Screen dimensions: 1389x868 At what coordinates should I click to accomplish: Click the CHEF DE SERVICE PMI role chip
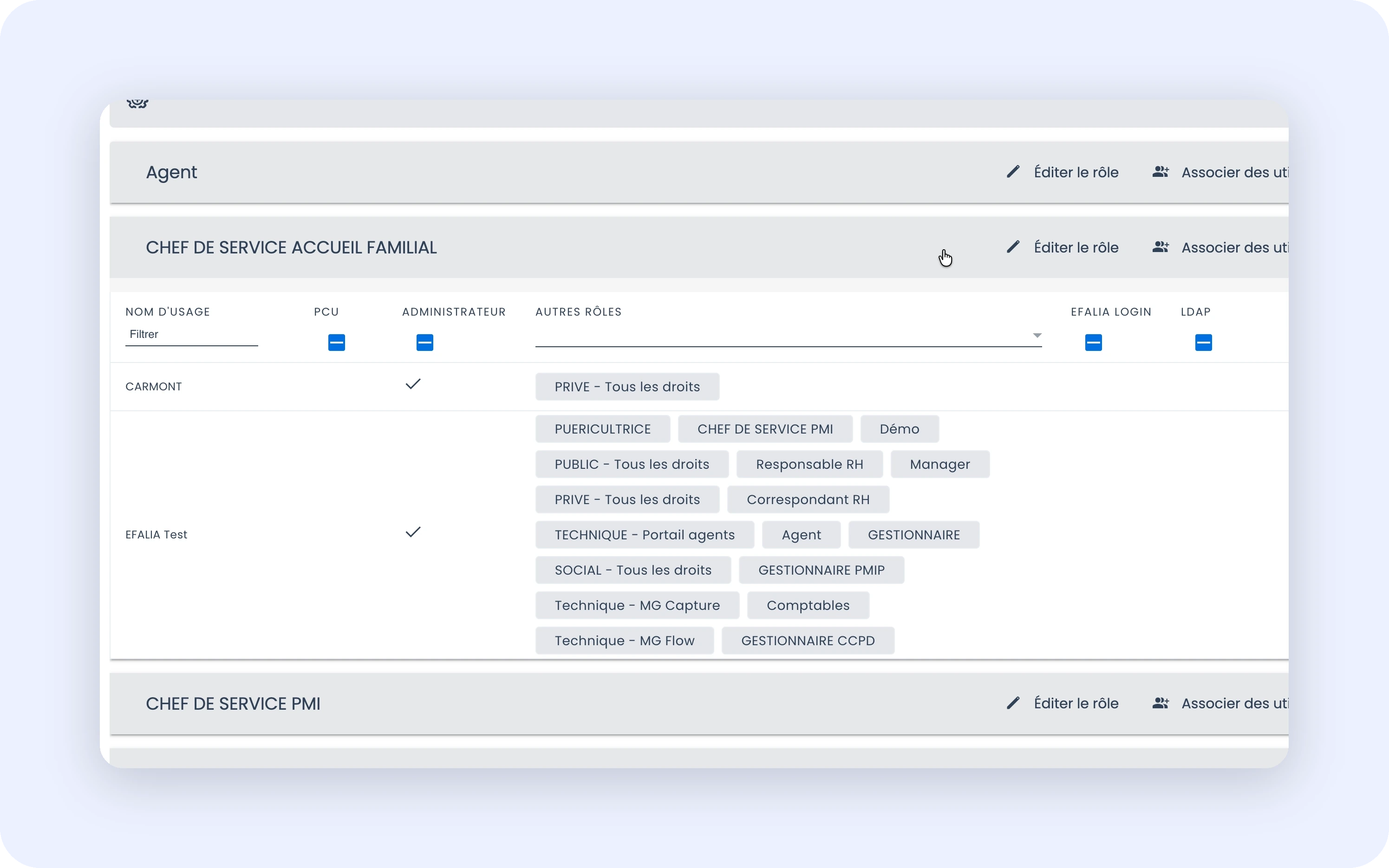point(765,429)
